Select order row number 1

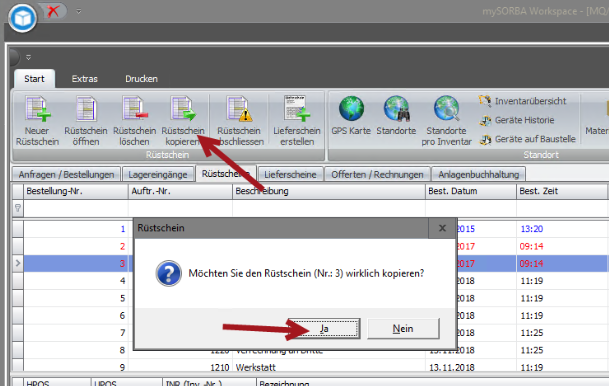pos(76,229)
